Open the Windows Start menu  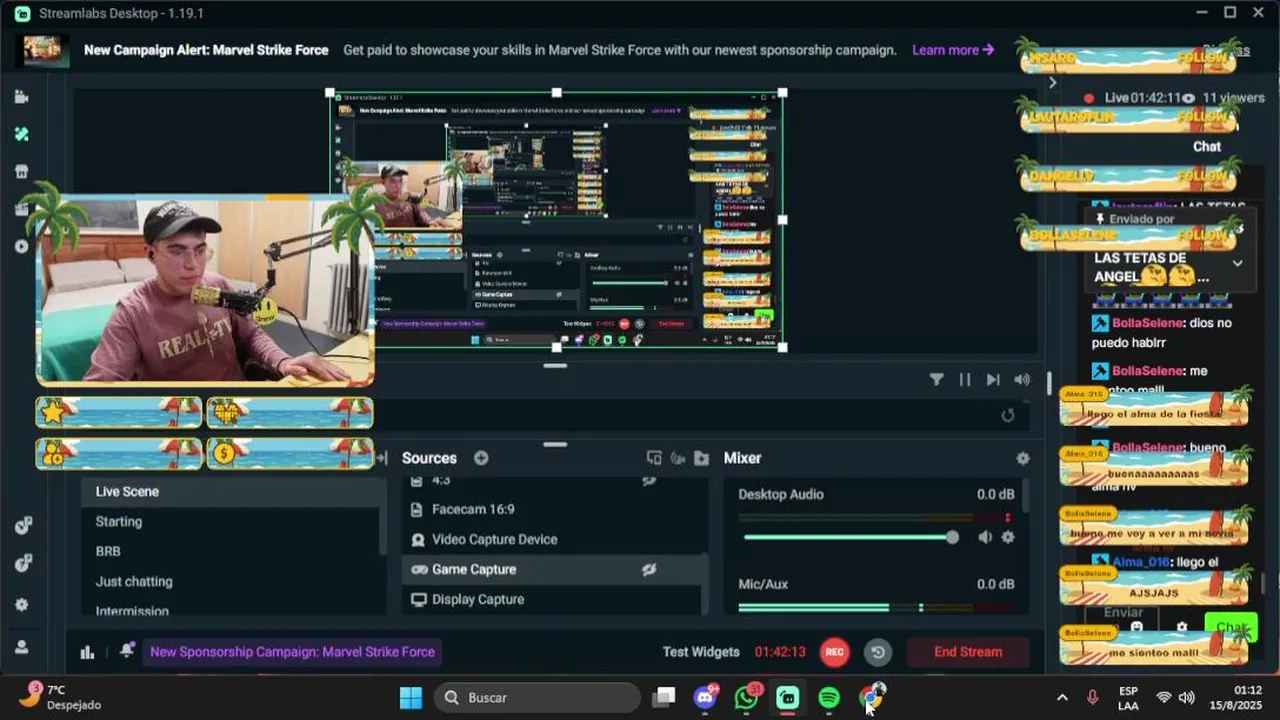click(x=411, y=697)
